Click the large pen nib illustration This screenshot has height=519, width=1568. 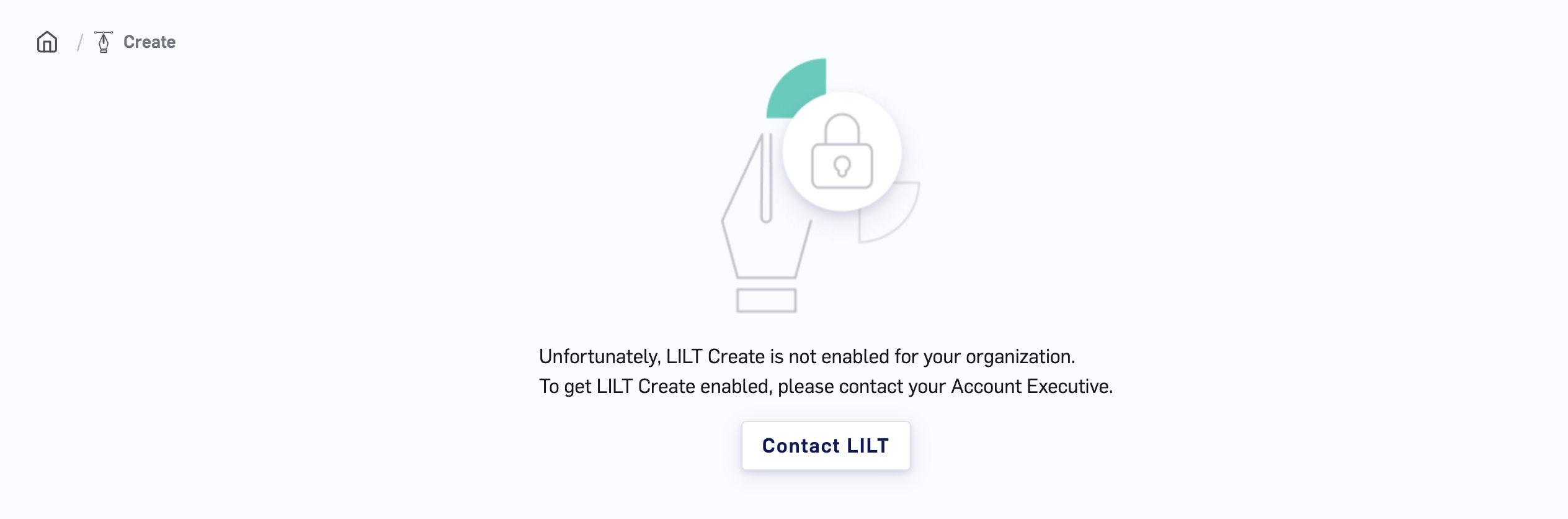(x=767, y=208)
